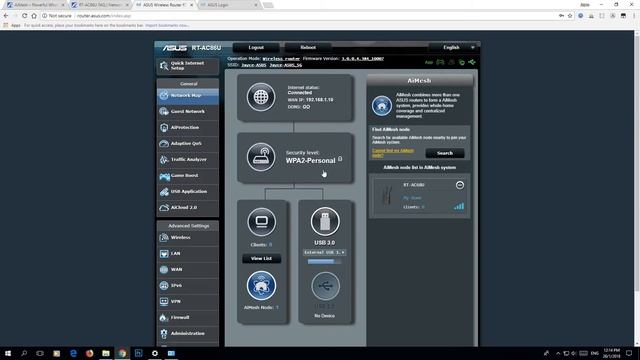Open Wireless advanced settings
The image size is (640, 360).
coord(187,238)
